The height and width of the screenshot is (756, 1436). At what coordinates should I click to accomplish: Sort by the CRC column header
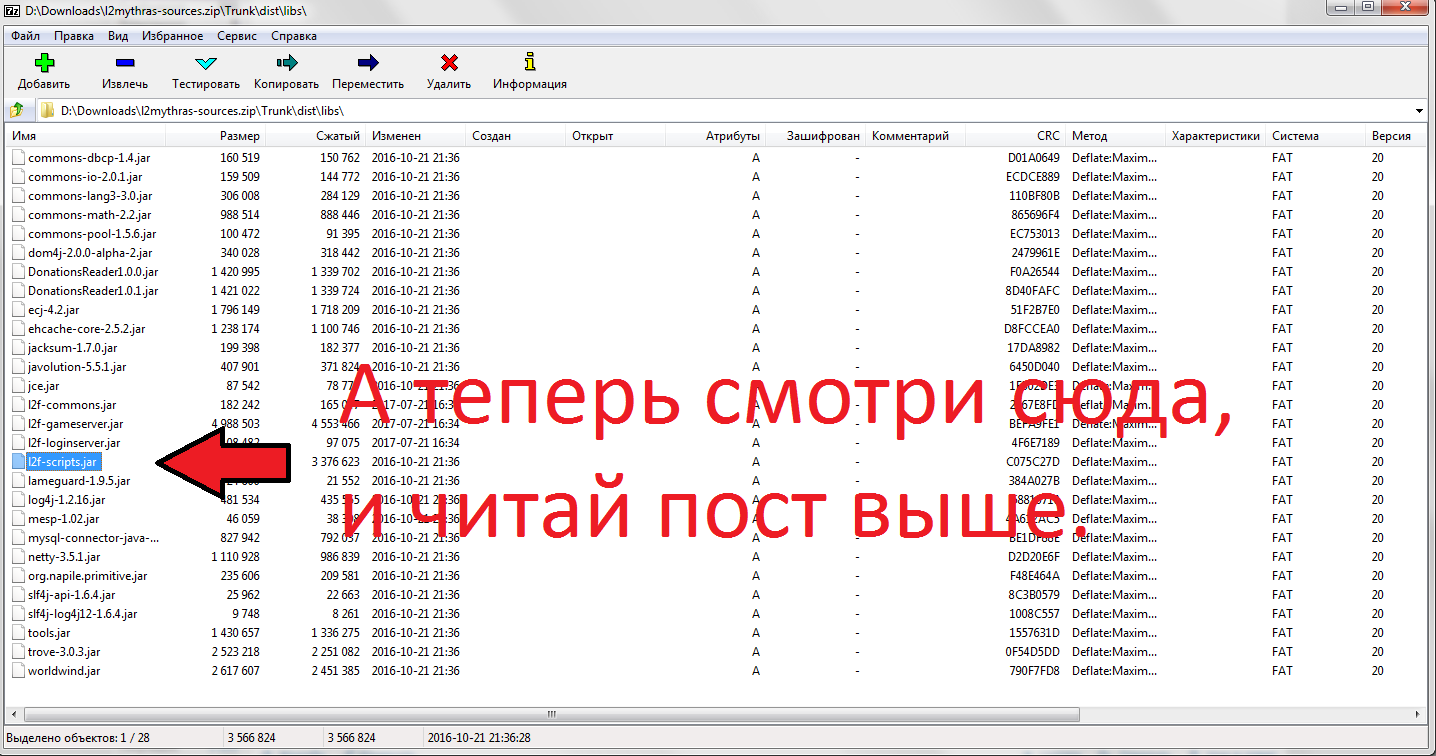1015,136
